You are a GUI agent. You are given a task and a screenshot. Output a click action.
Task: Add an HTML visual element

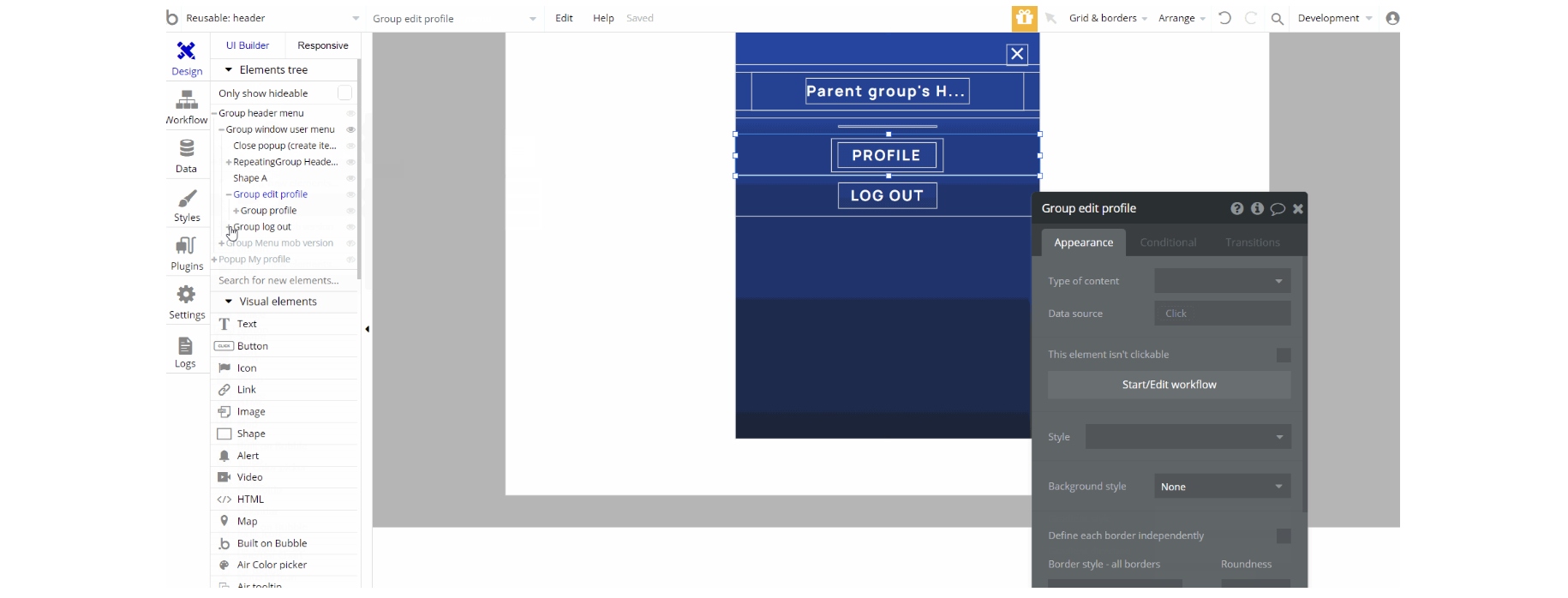click(x=284, y=499)
